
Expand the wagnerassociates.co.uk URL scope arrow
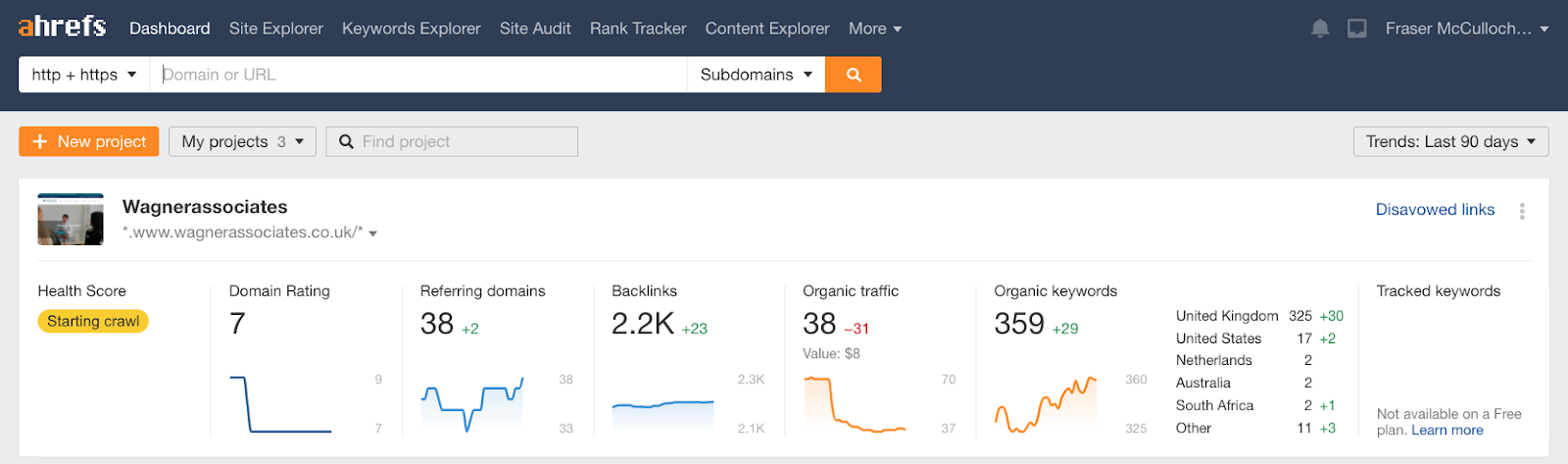[x=373, y=233]
